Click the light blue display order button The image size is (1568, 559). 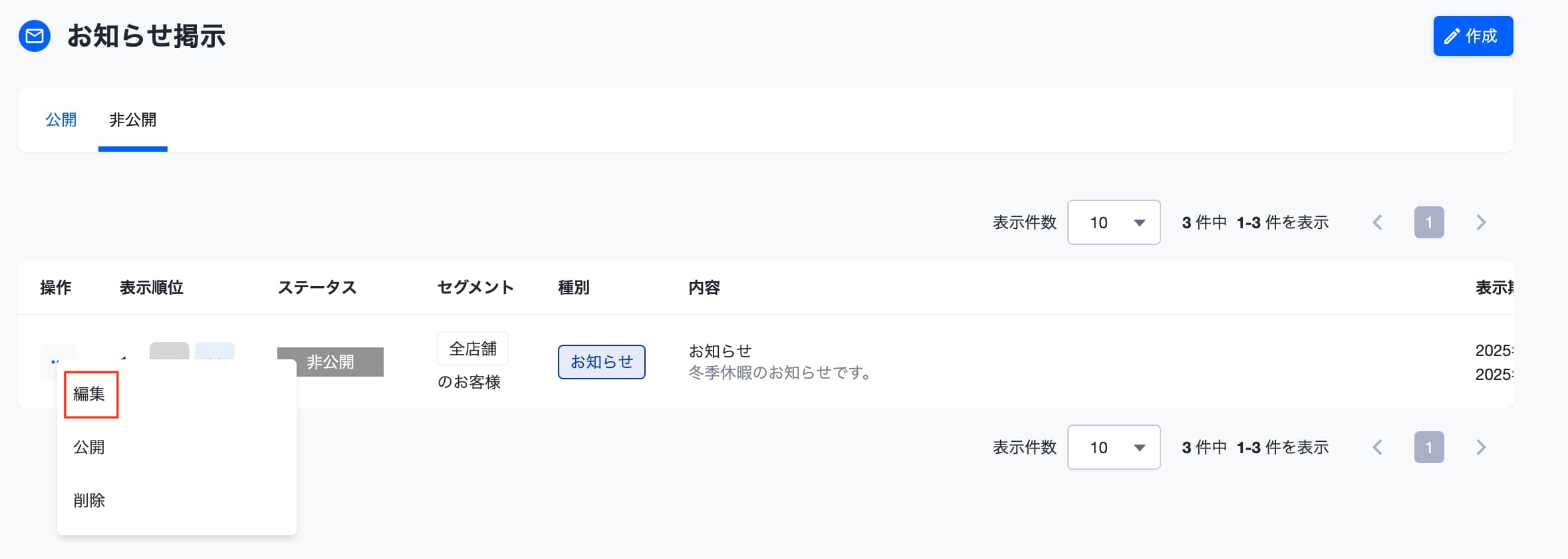click(215, 351)
